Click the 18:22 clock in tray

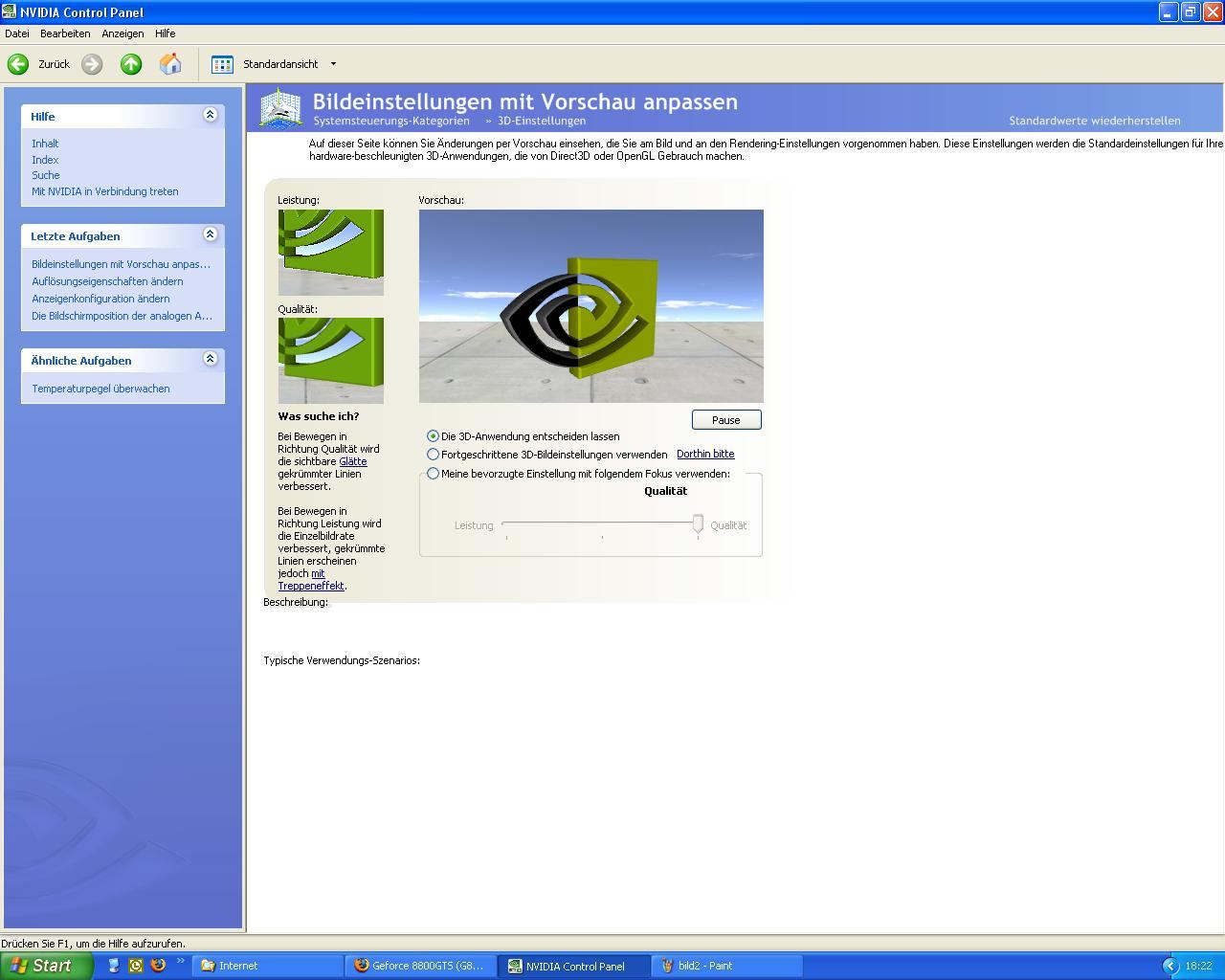1198,967
